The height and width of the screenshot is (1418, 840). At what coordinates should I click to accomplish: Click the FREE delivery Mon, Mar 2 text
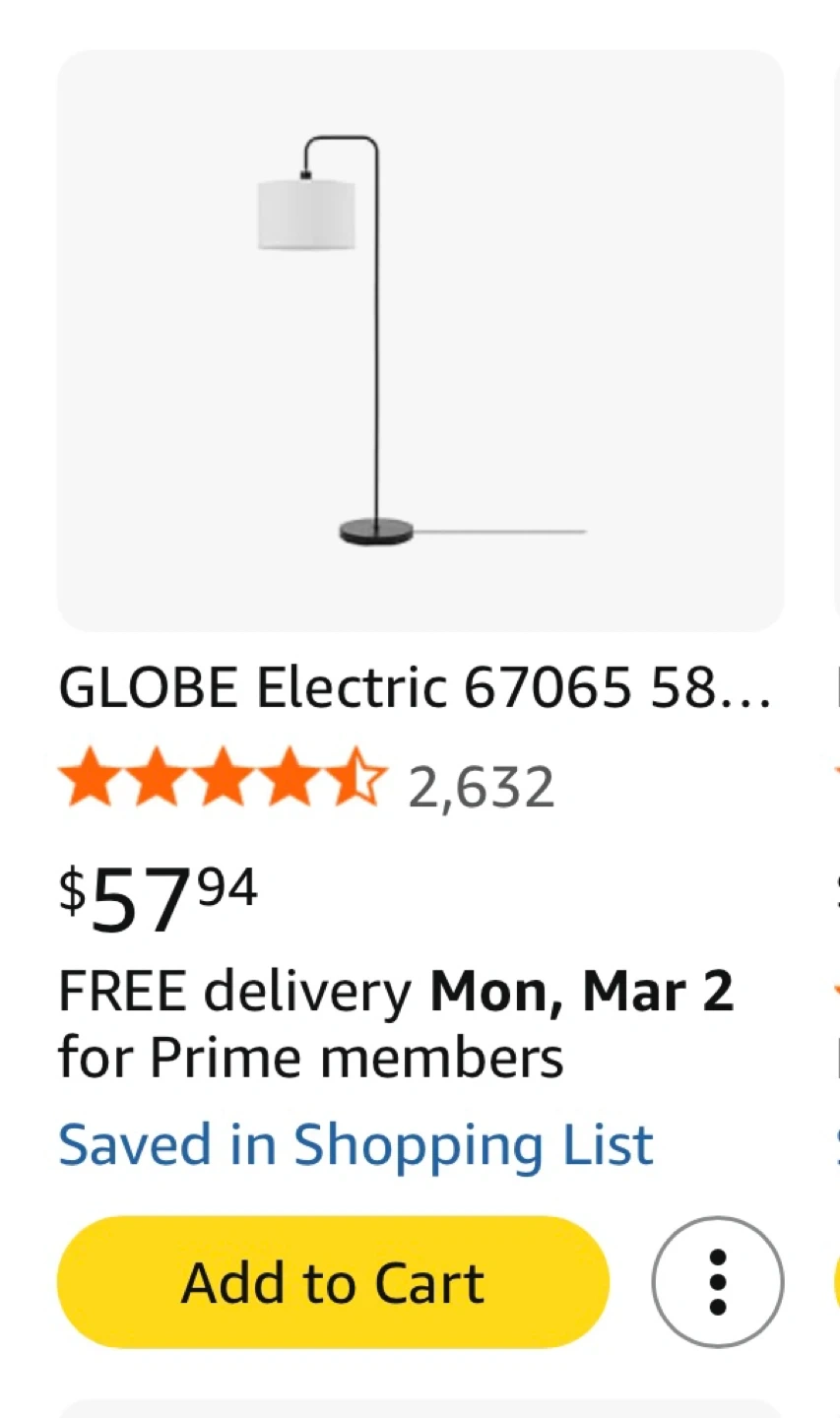point(396,991)
